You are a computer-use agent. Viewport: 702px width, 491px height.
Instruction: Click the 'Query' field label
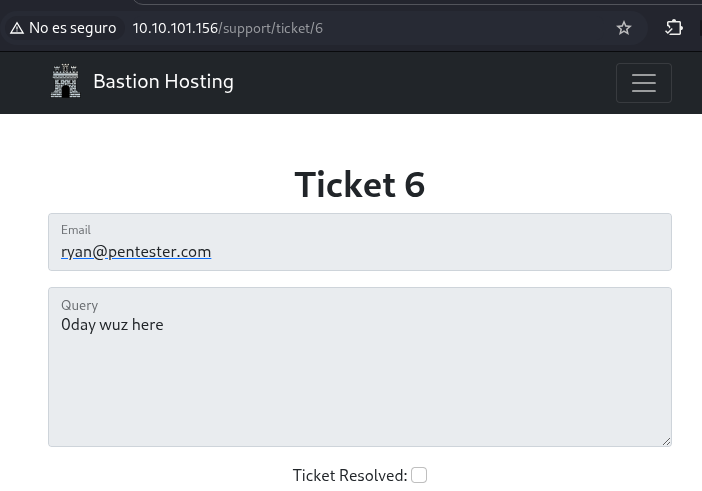point(79,305)
